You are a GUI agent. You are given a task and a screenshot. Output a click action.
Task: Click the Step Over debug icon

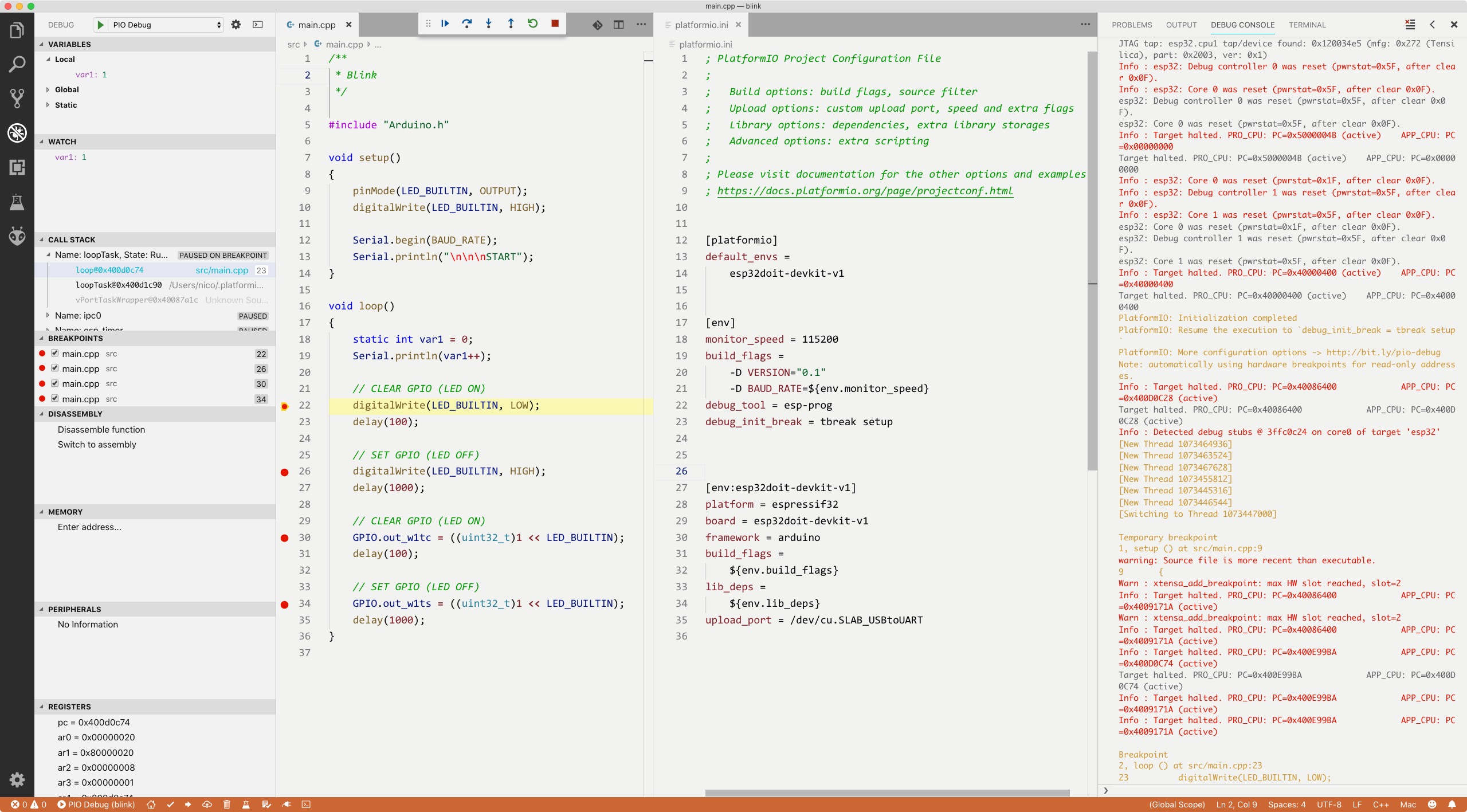466,23
